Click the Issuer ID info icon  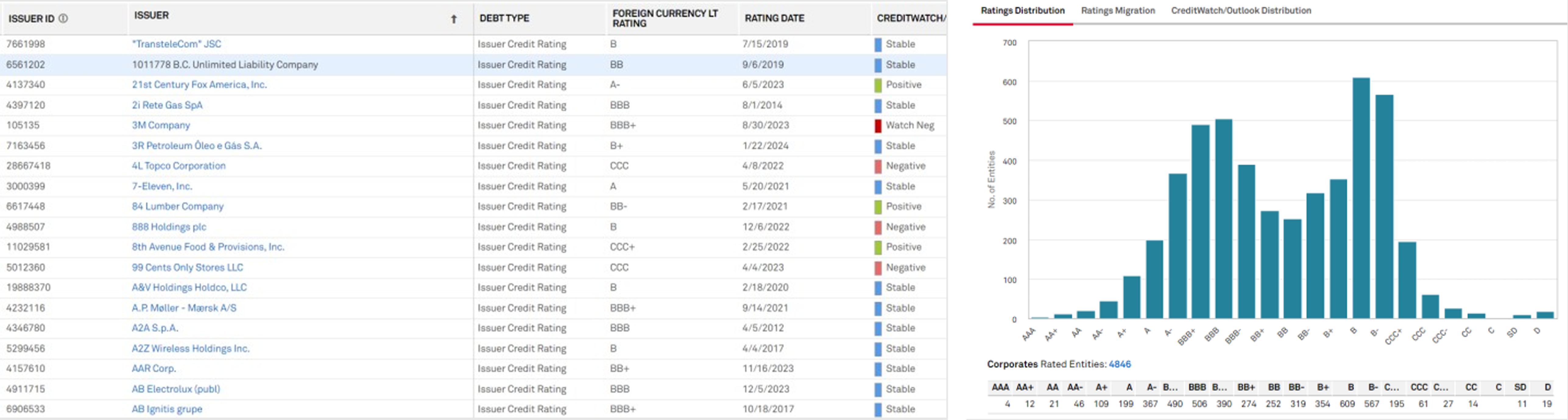pos(63,19)
